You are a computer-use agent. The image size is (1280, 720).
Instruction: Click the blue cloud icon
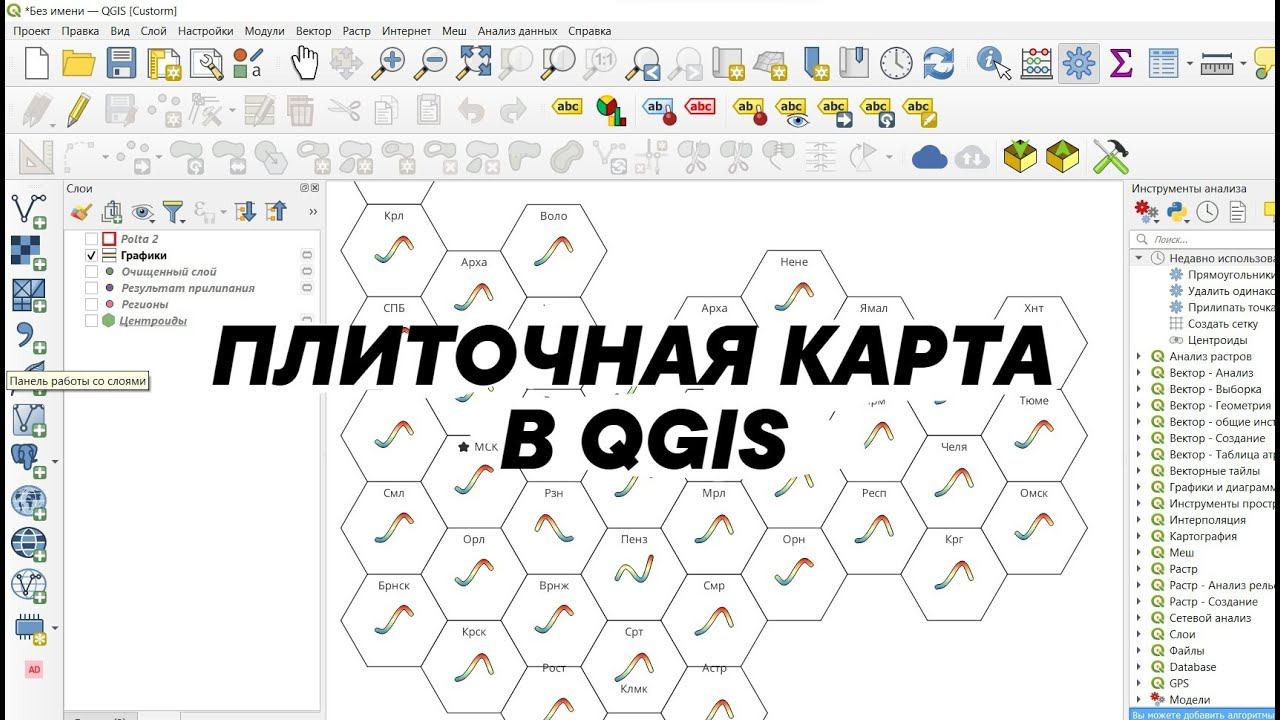930,157
